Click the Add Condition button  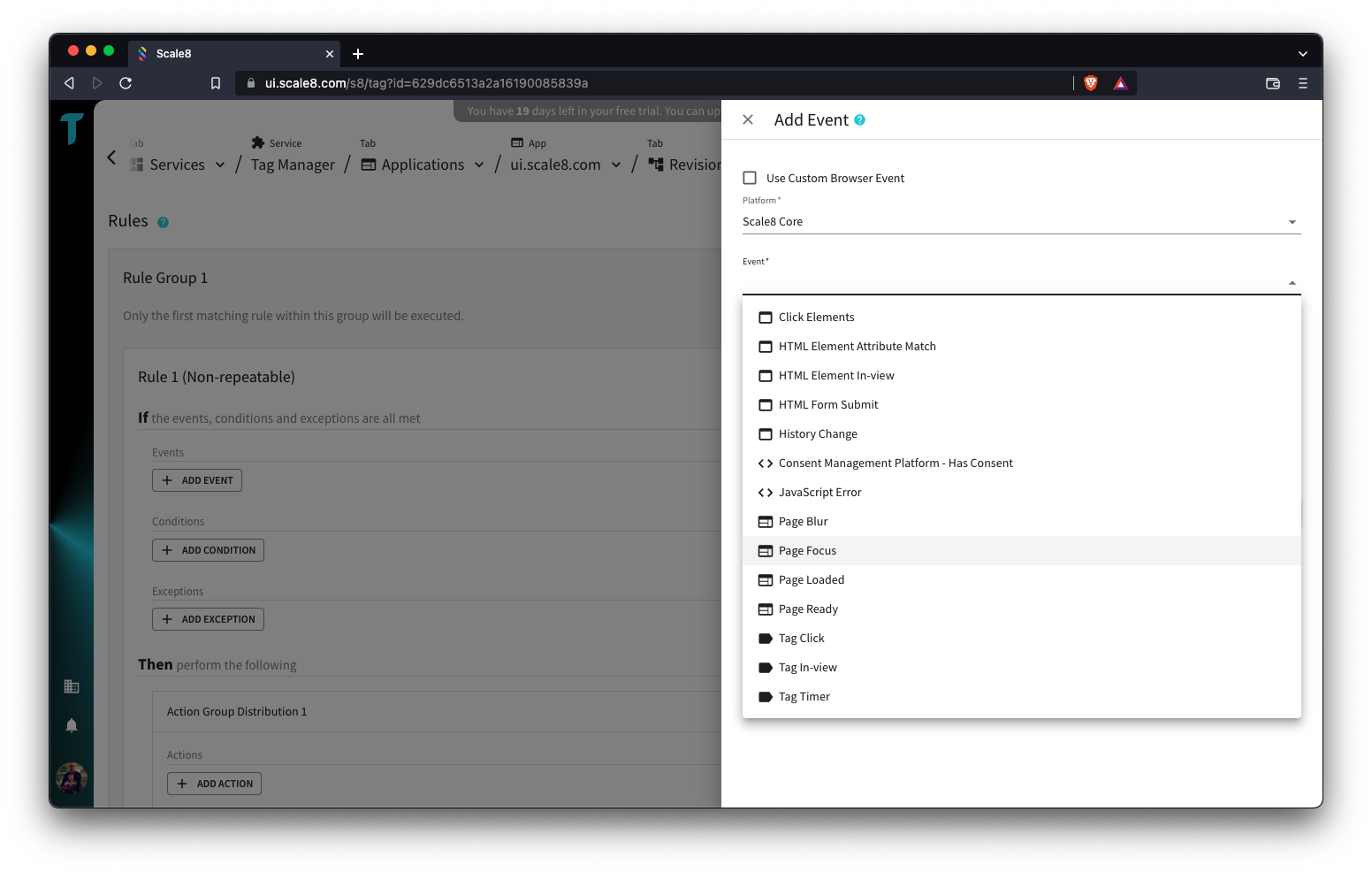pos(208,550)
